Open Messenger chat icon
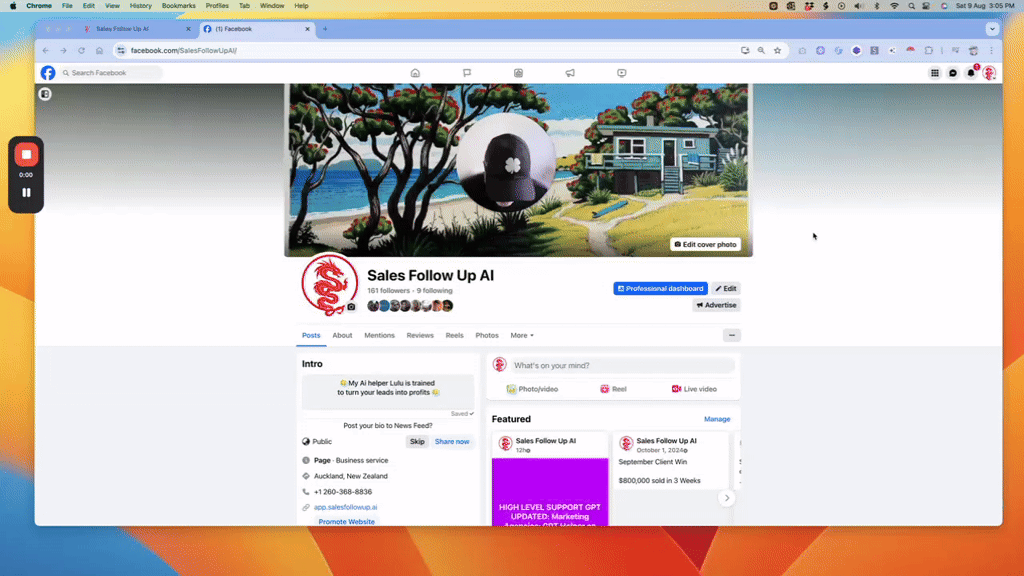 (x=953, y=73)
